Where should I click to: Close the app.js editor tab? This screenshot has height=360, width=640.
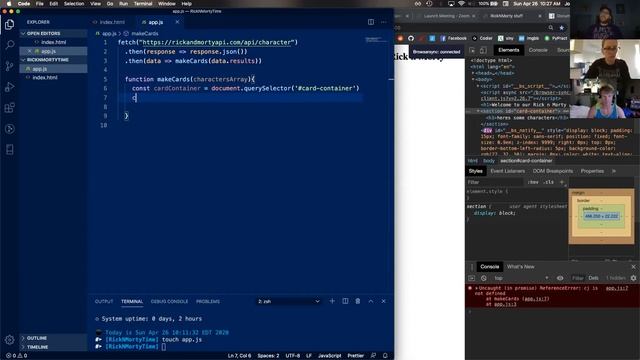177,22
